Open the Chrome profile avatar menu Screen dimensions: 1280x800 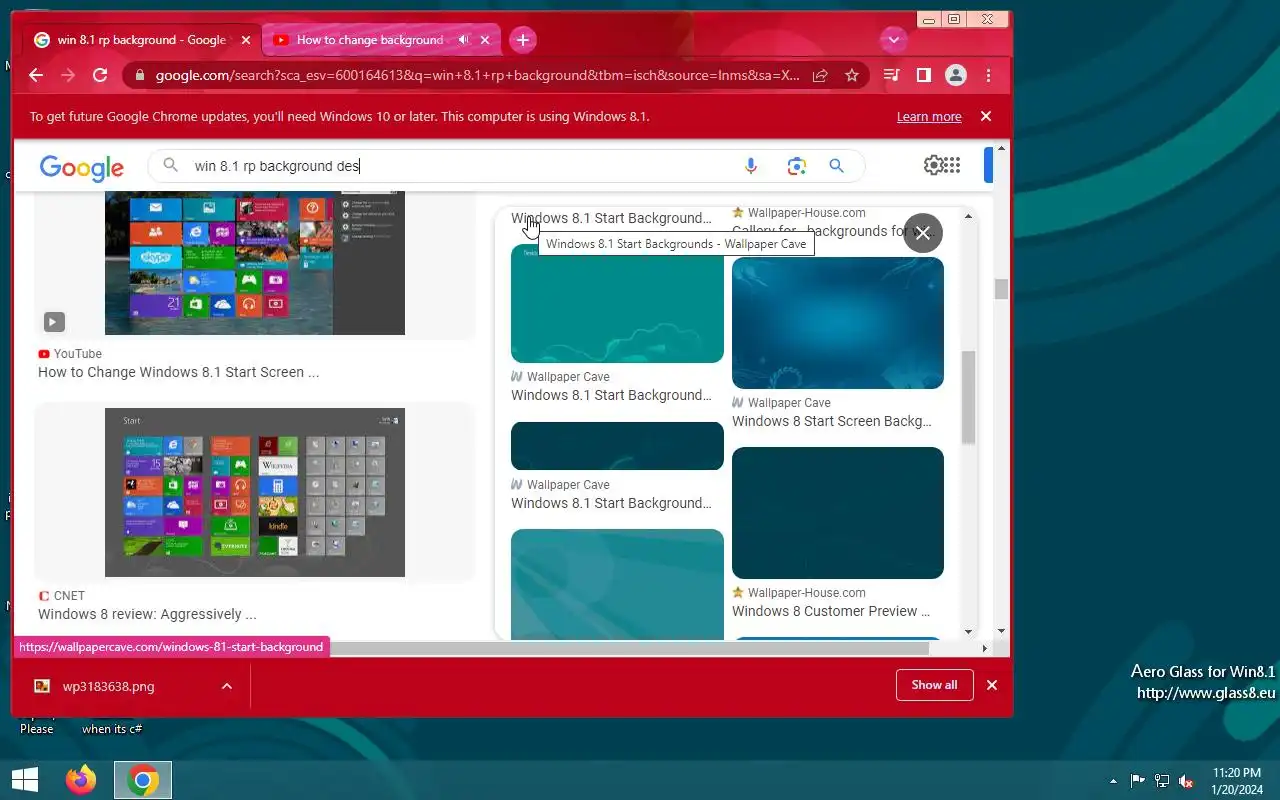click(956, 75)
